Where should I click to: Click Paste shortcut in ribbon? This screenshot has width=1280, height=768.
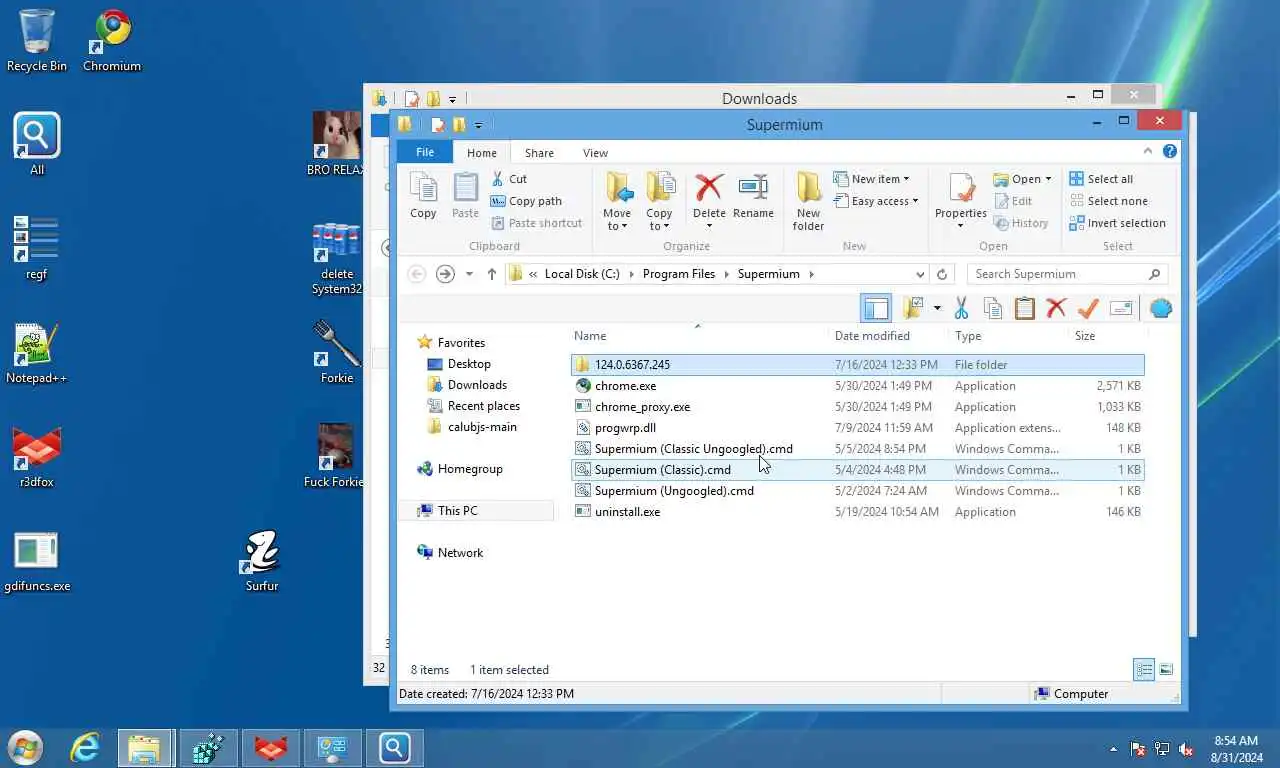pos(536,223)
